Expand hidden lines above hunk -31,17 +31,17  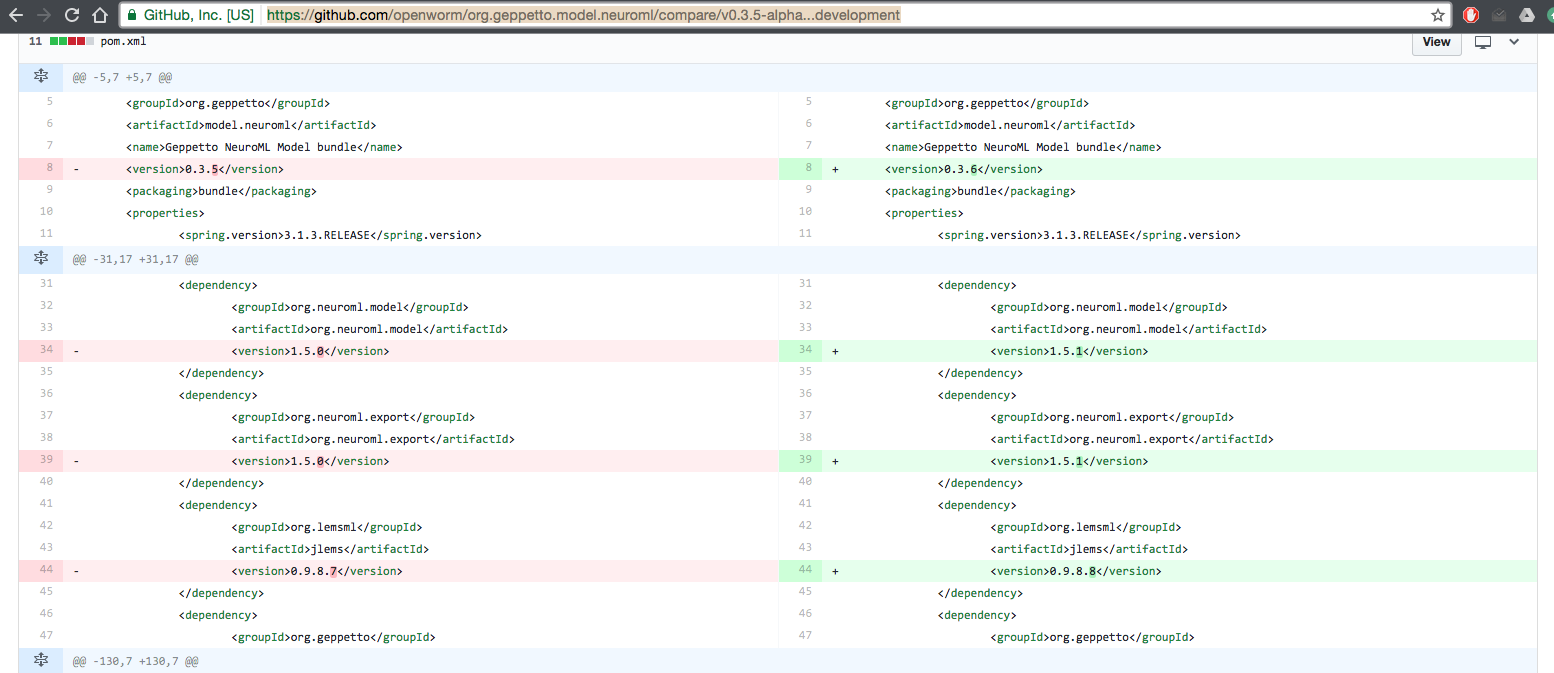pyautogui.click(x=40, y=259)
